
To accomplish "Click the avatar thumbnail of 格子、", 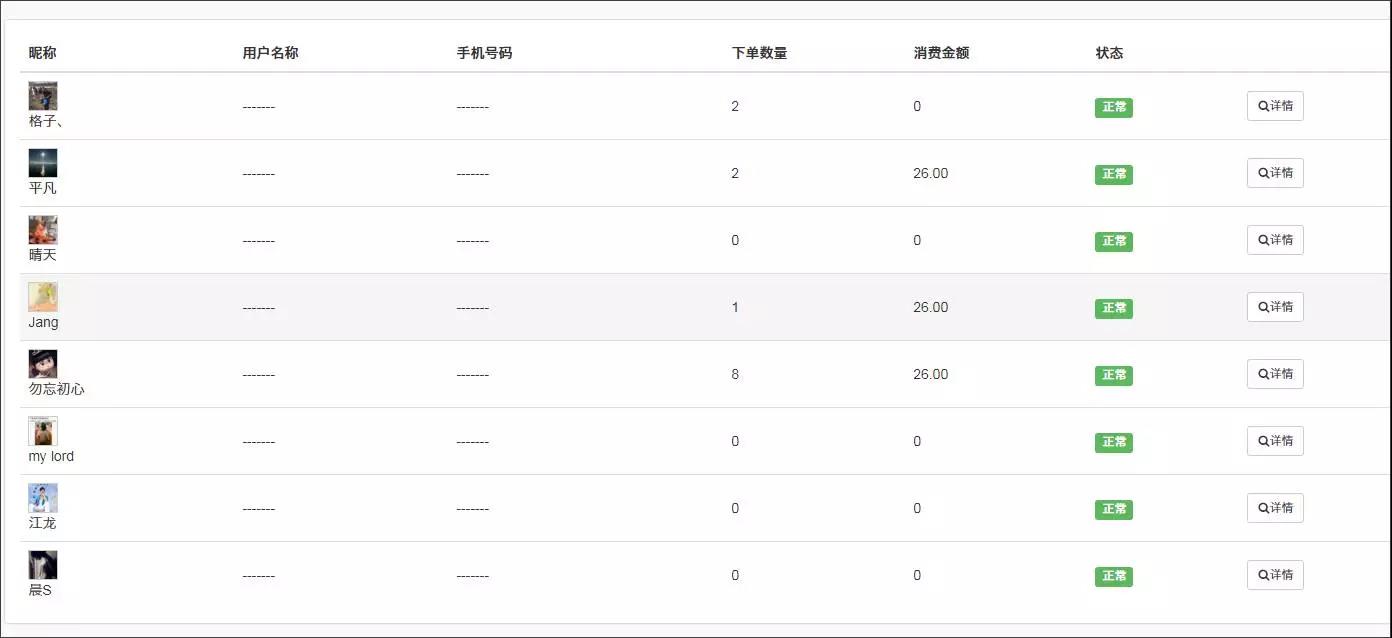I will [43, 96].
